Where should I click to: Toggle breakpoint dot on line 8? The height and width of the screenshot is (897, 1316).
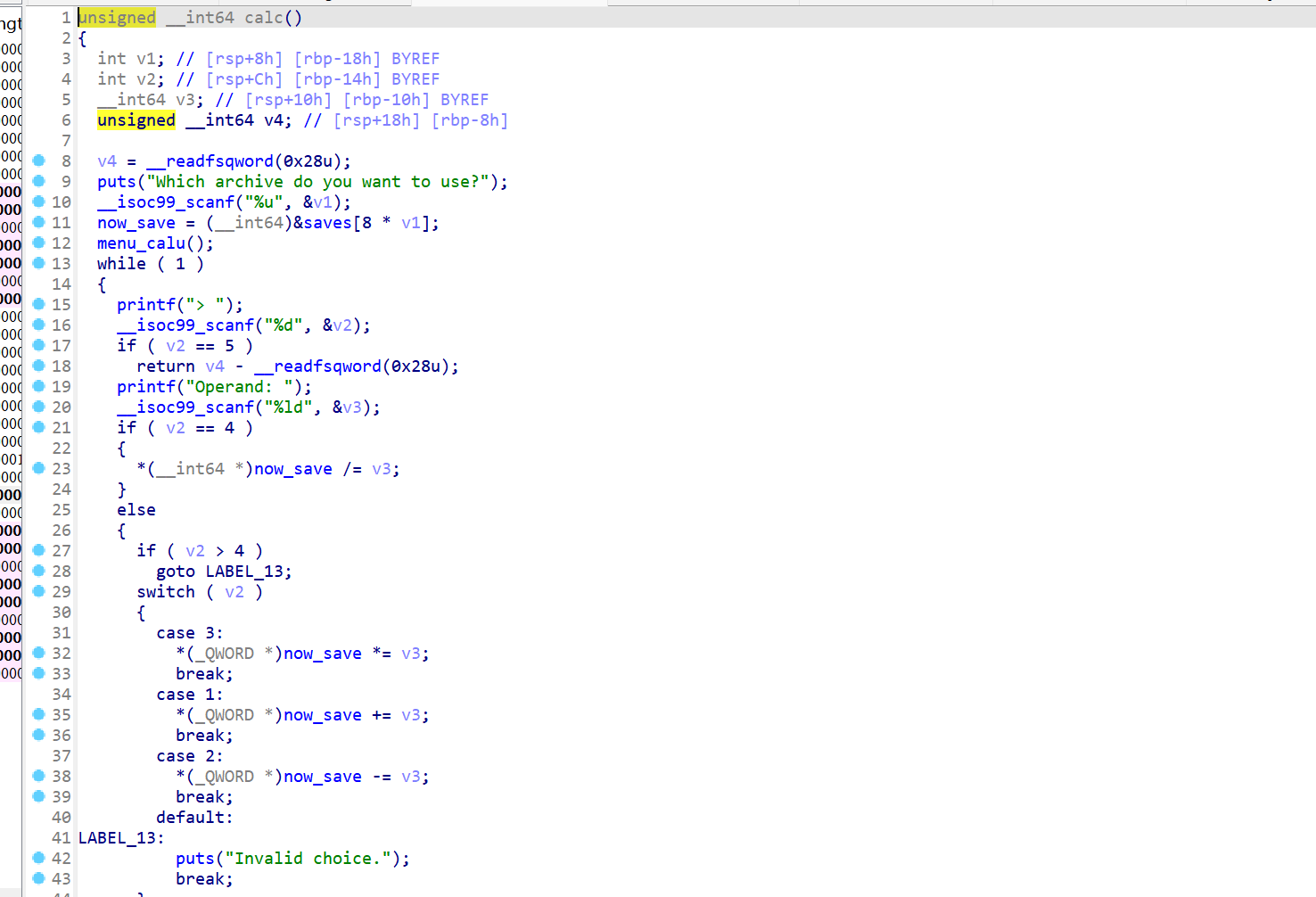click(38, 160)
